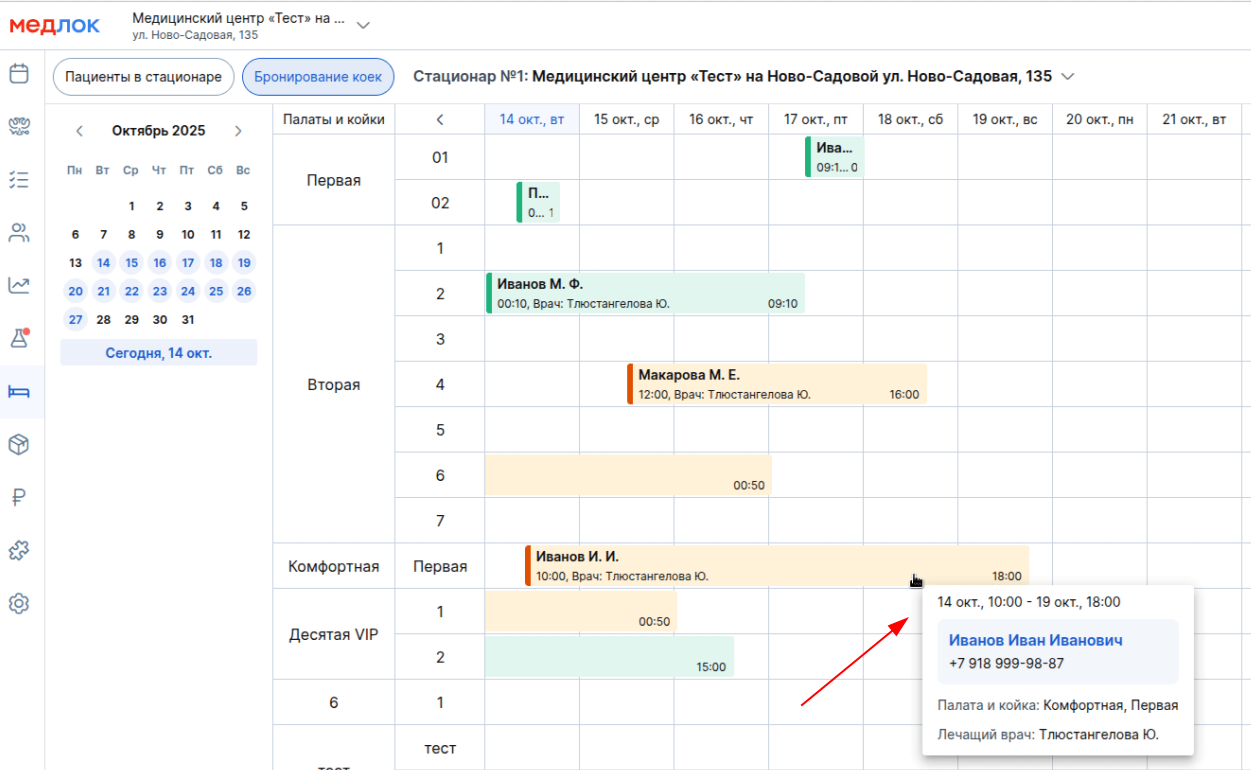This screenshot has width=1251, height=770.
Task: Open the laboratory flask sidebar icon
Action: tap(19, 338)
